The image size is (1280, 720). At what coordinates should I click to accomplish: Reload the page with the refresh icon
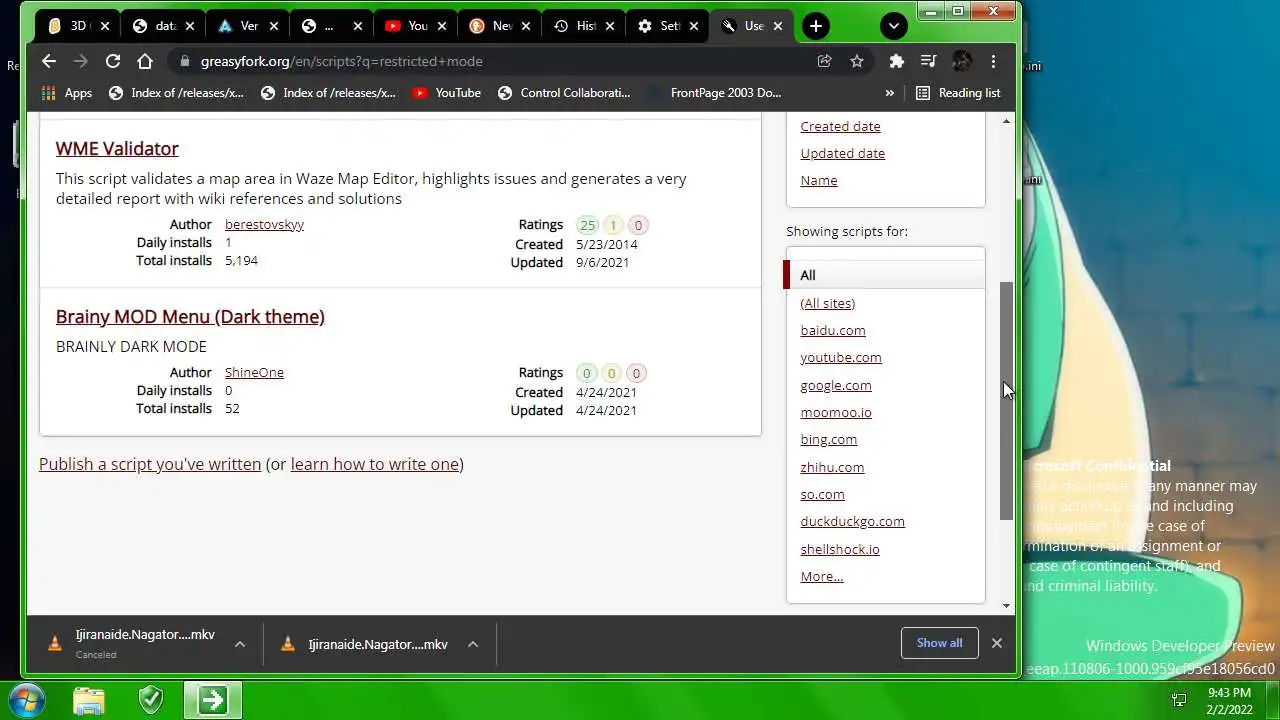pos(113,61)
